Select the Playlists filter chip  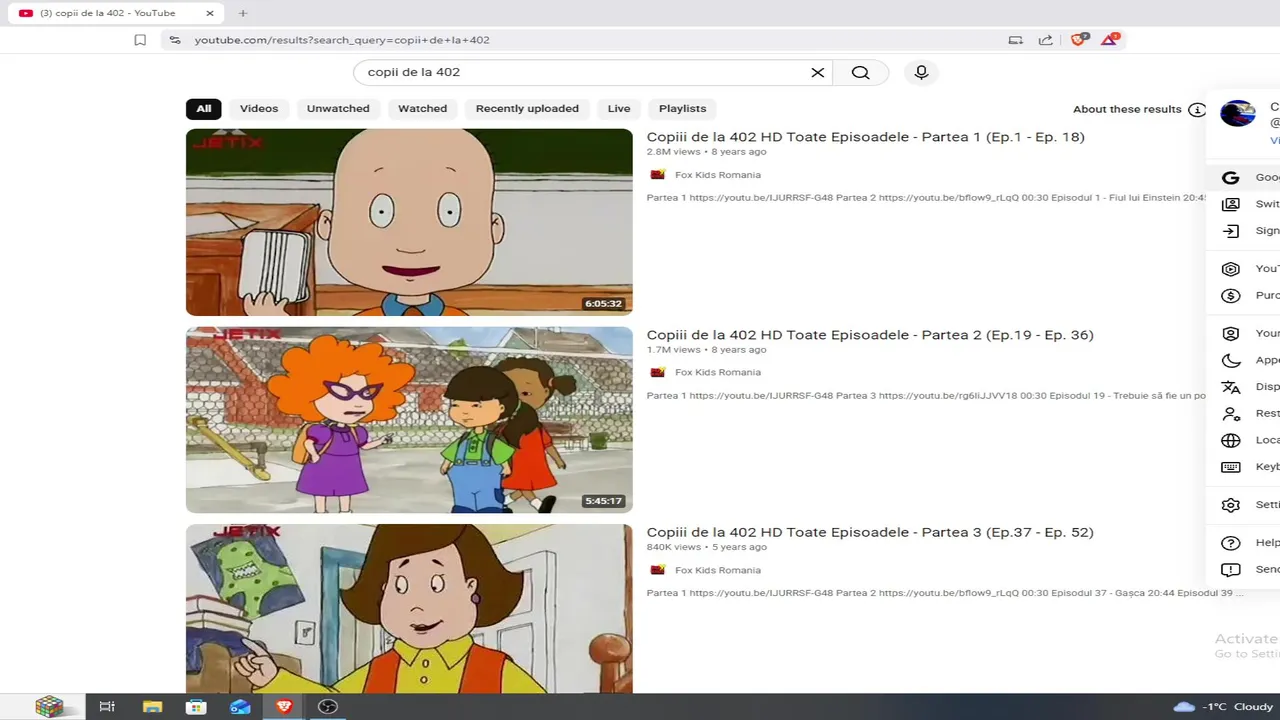(x=682, y=109)
